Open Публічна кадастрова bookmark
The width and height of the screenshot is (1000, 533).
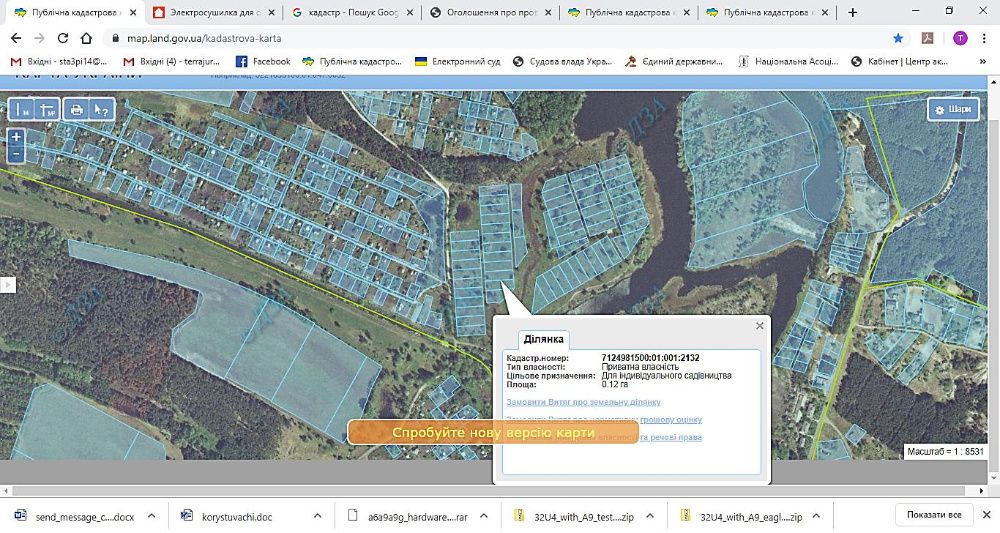[x=352, y=61]
